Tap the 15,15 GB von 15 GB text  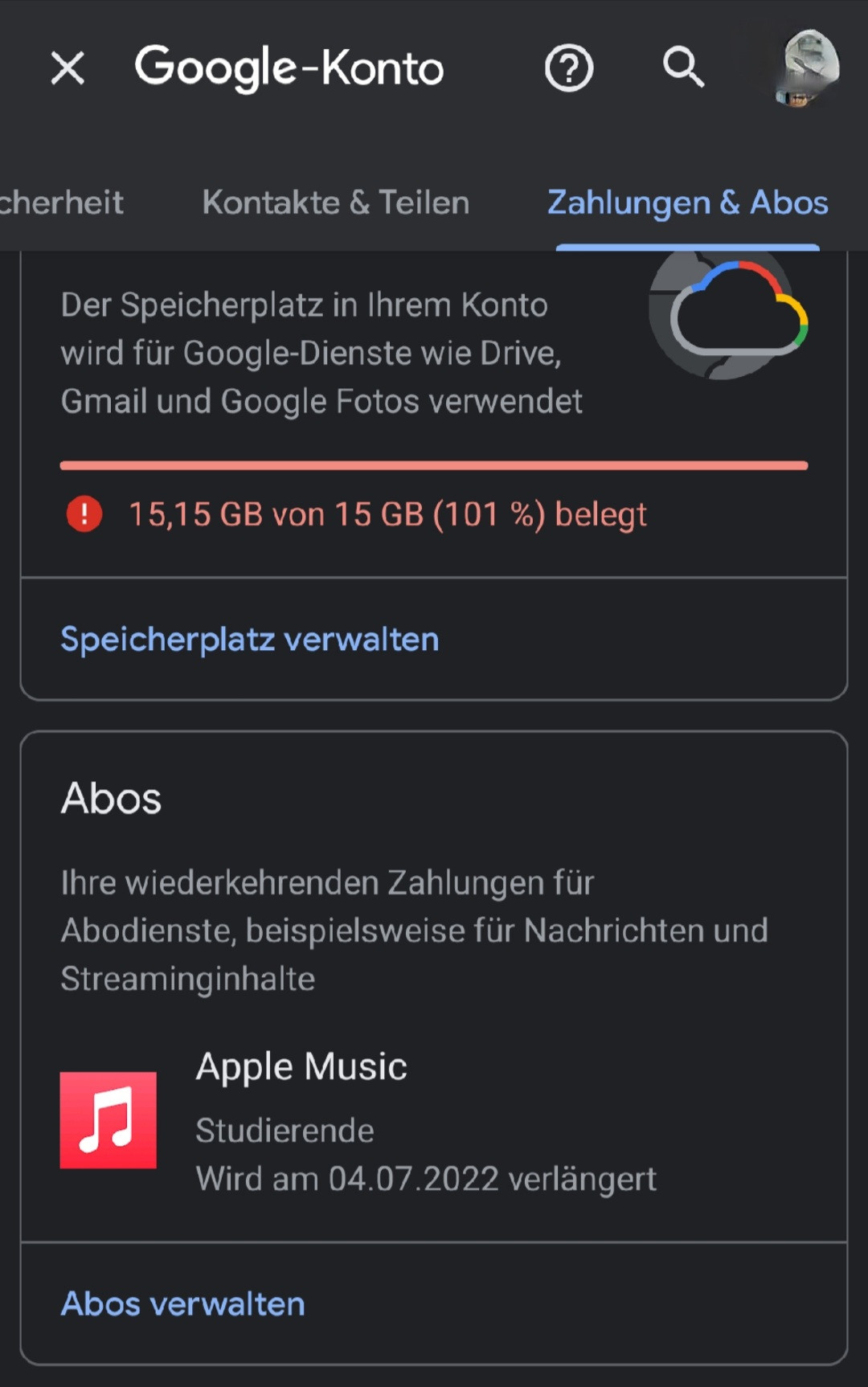click(x=387, y=514)
